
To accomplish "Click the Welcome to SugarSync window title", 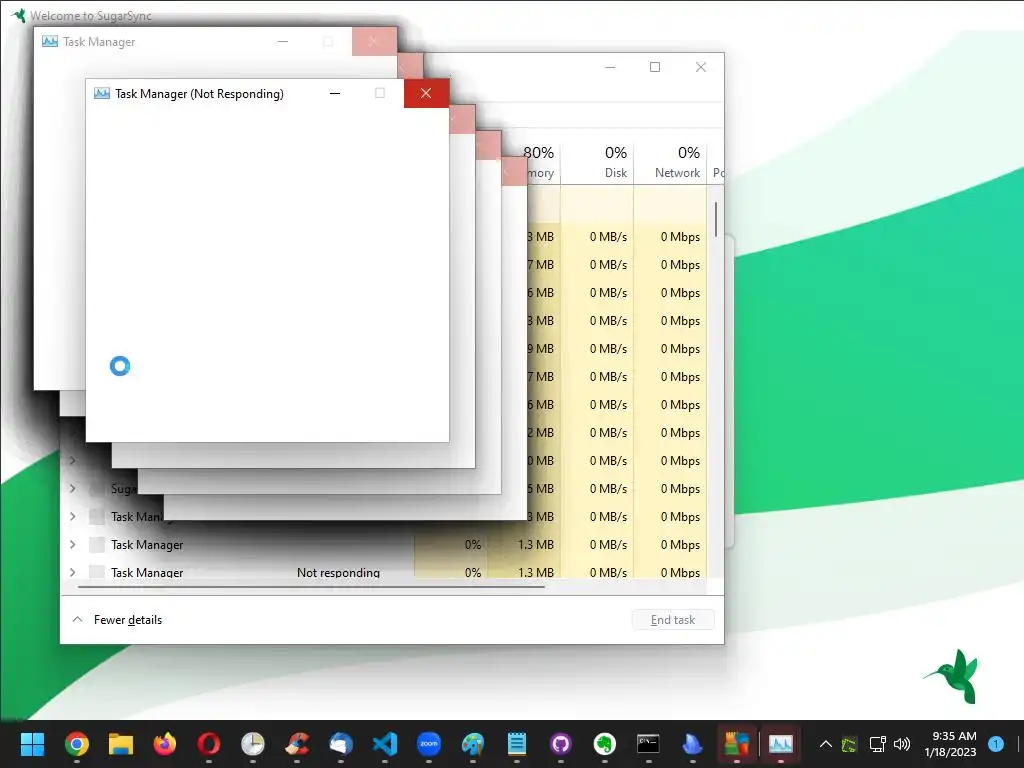I will [x=91, y=16].
